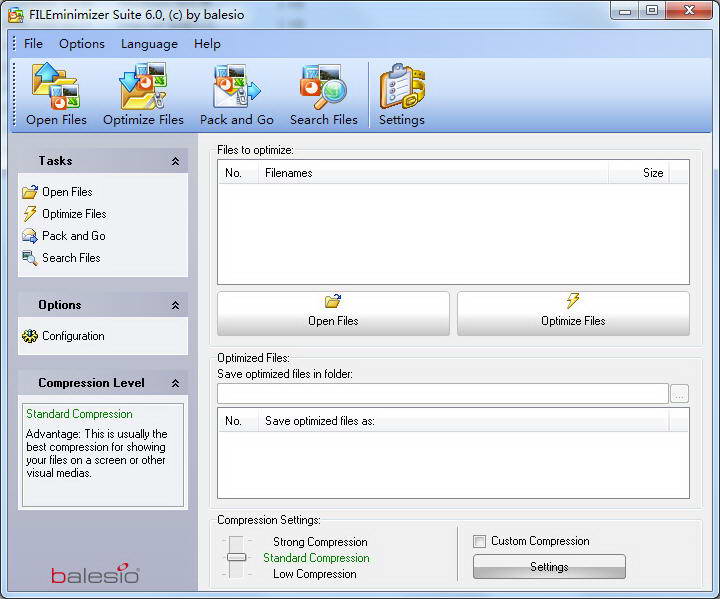Open the Options menu
Image resolution: width=720 pixels, height=599 pixels.
(x=82, y=44)
